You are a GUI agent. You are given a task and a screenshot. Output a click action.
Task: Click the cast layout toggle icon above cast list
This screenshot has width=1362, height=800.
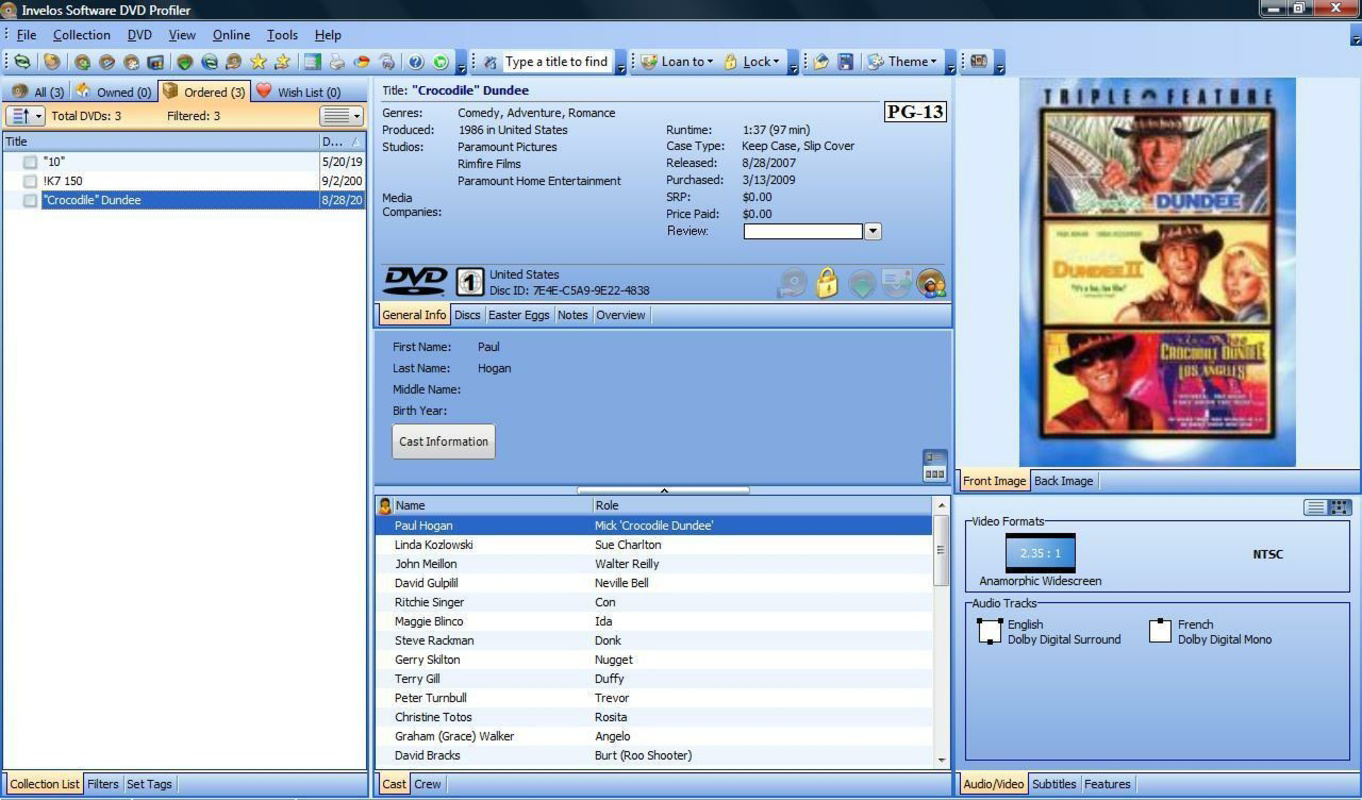935,465
